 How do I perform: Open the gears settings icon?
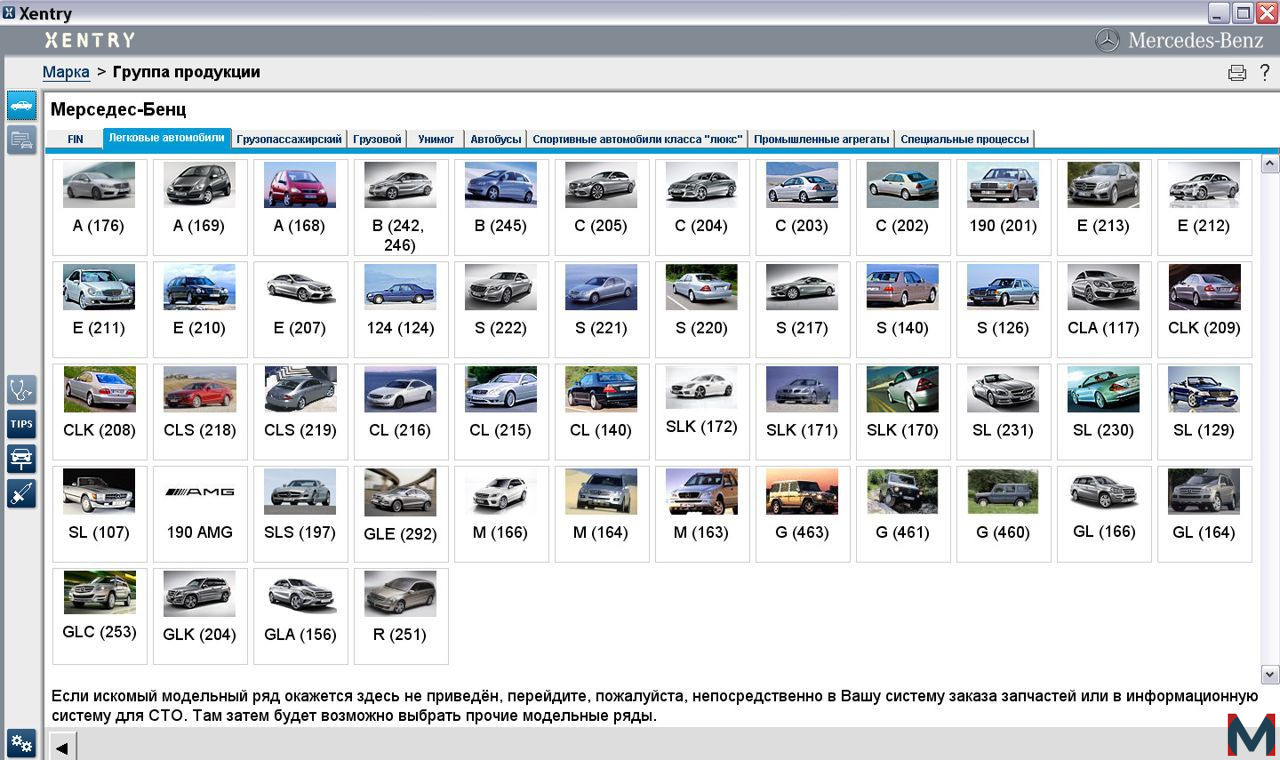pyautogui.click(x=22, y=743)
